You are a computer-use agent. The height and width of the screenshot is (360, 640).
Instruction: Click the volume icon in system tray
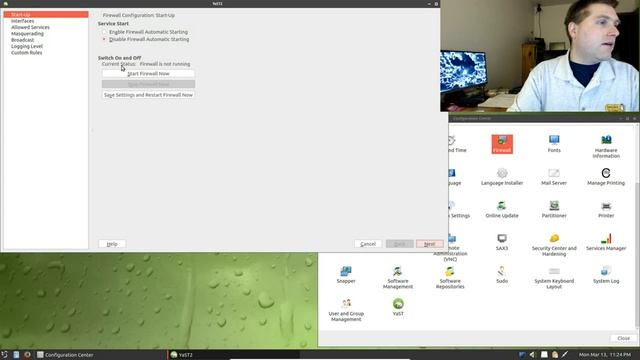point(533,355)
